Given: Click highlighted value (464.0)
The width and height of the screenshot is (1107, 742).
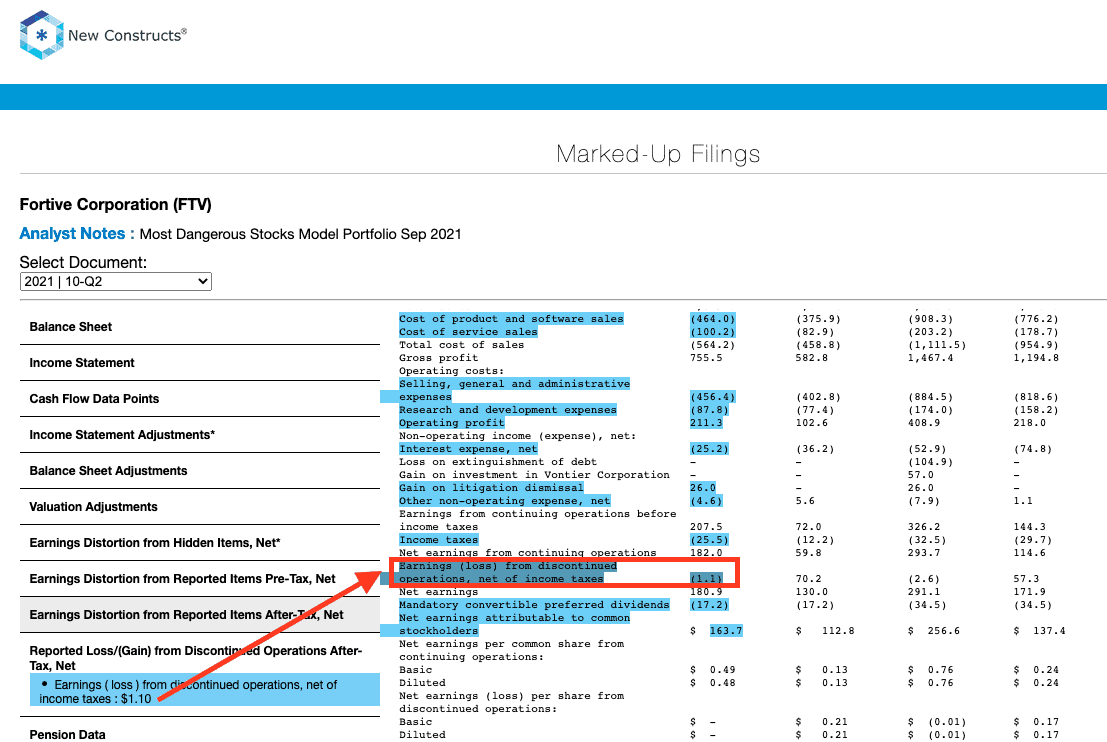Looking at the screenshot, I should click(712, 319).
